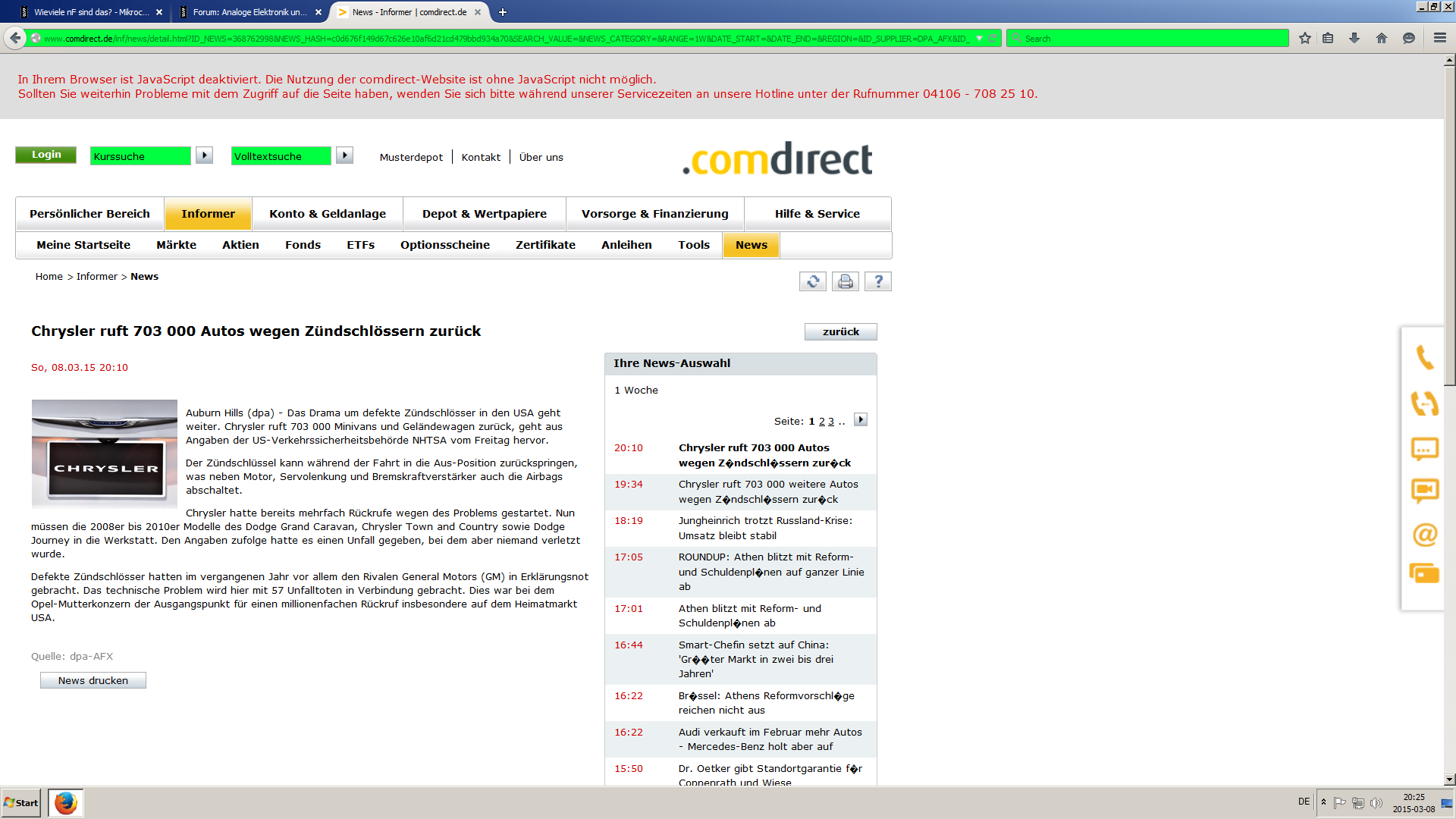
Task: Open Kontakt link
Action: click(481, 157)
